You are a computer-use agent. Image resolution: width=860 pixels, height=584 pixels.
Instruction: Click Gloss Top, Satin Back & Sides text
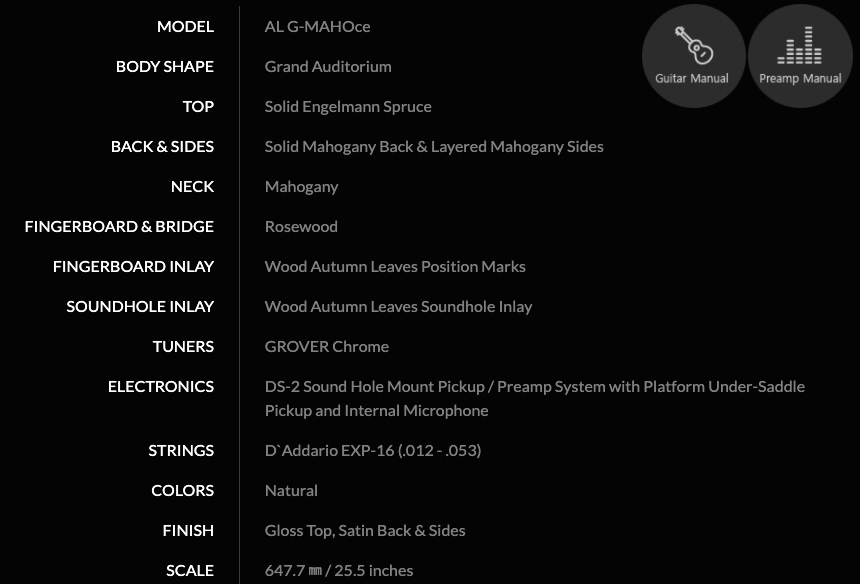pyautogui.click(x=365, y=530)
